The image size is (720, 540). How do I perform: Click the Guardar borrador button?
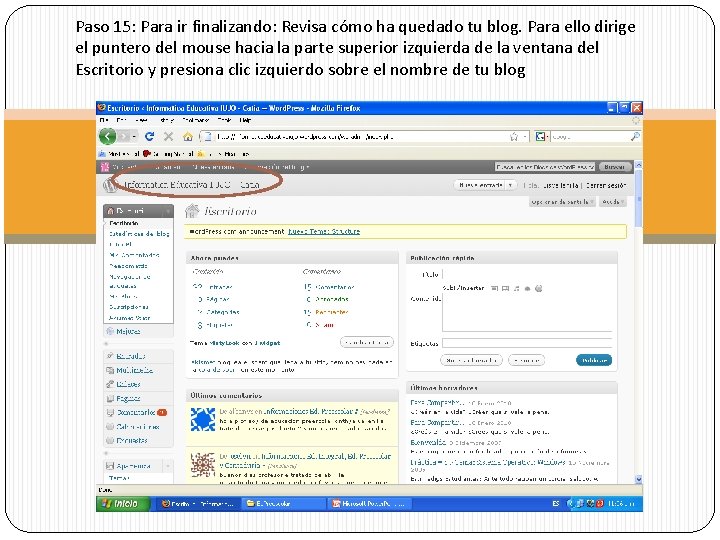tap(472, 360)
